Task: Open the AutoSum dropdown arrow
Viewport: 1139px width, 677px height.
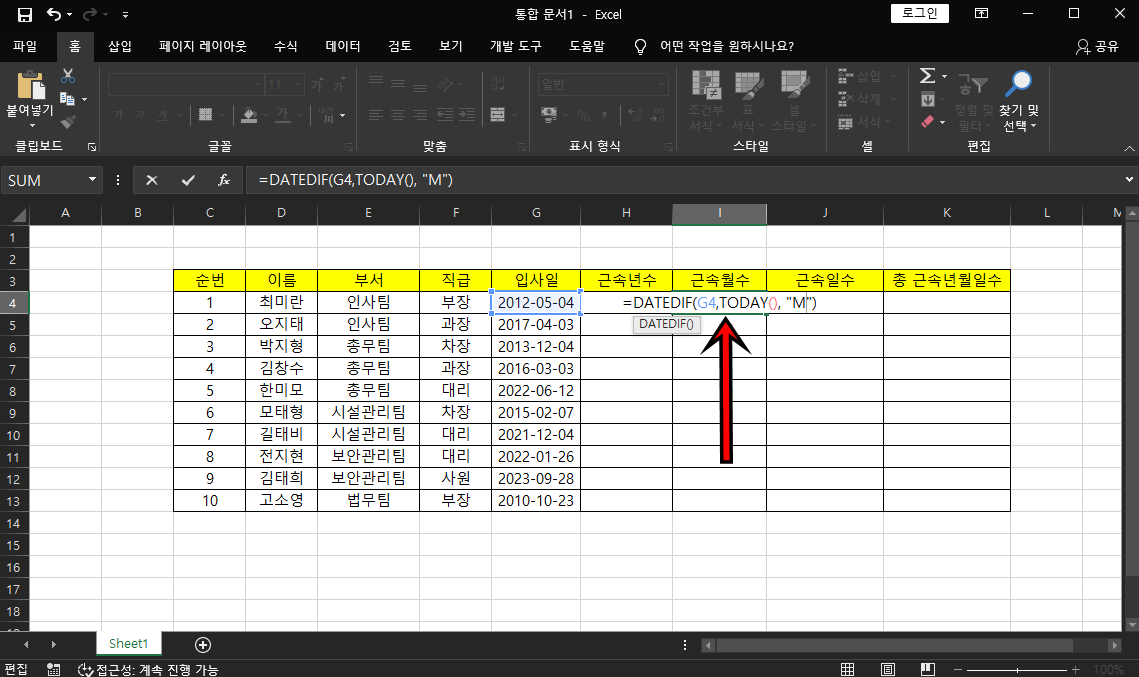Action: tap(944, 76)
